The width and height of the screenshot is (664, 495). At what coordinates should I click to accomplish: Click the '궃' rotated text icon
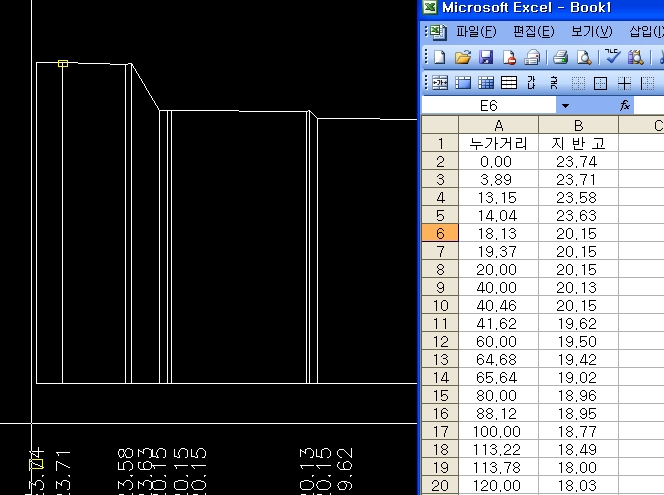554,83
